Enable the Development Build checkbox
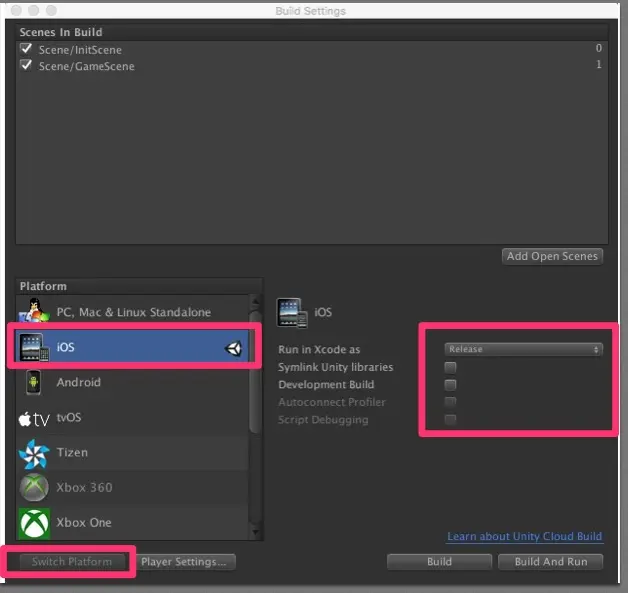Image resolution: width=628 pixels, height=593 pixels. coord(450,385)
